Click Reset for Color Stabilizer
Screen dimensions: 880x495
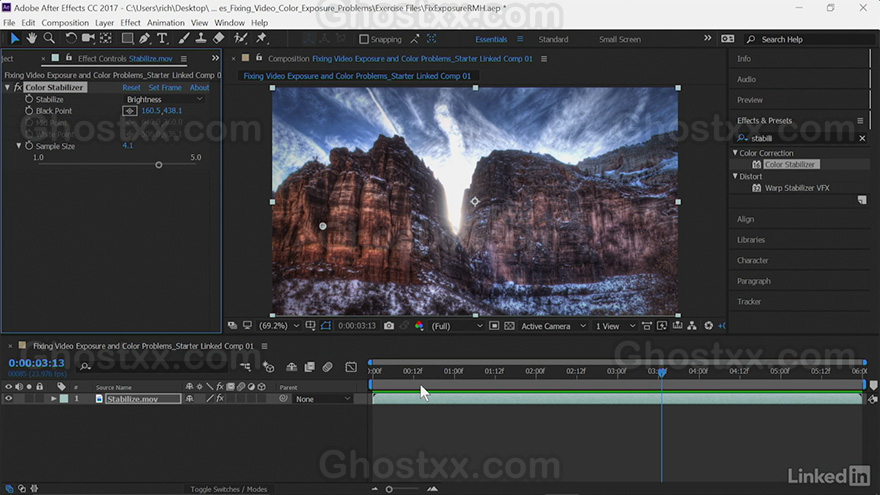(131, 88)
